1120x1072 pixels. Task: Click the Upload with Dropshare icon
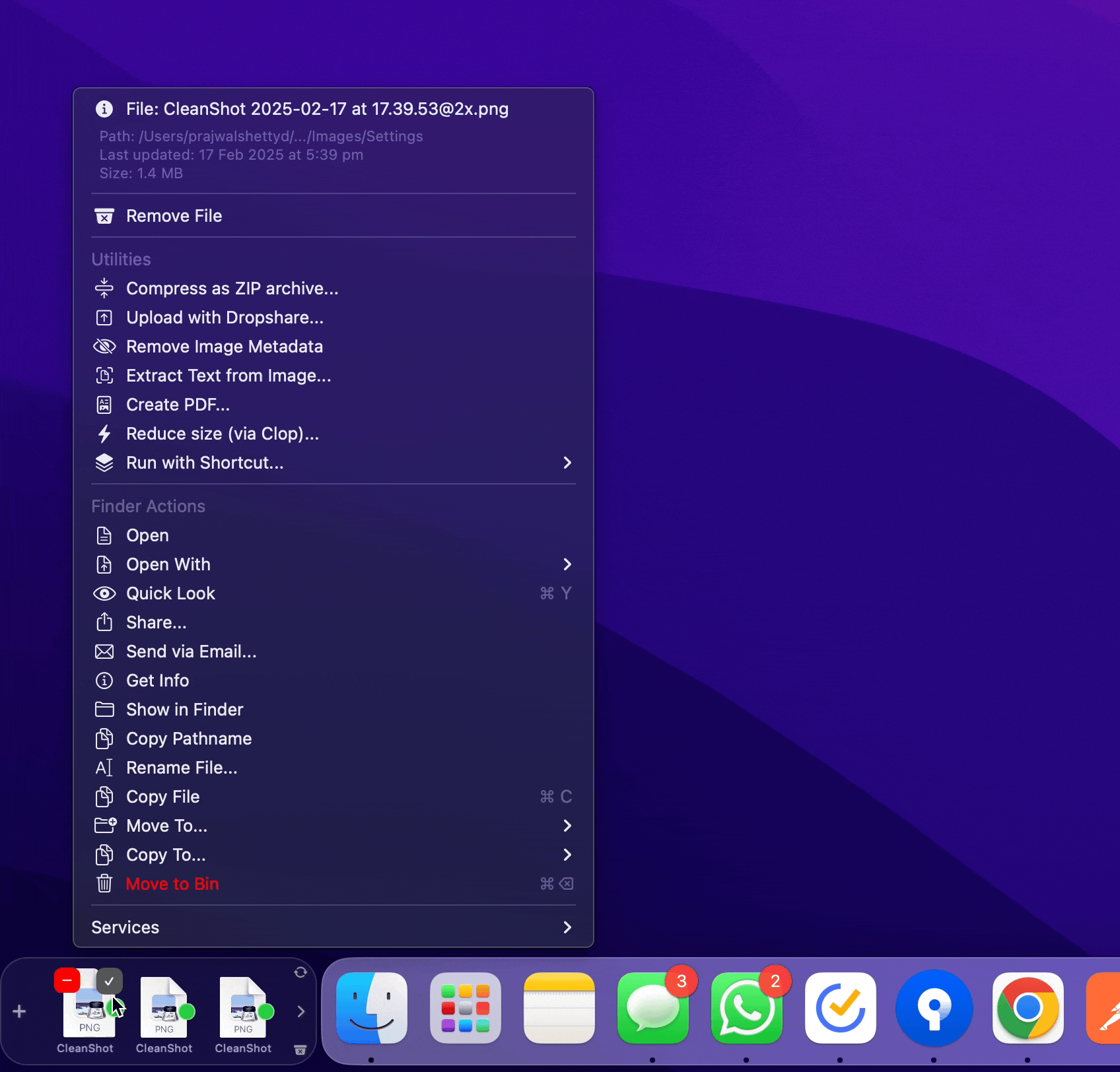(104, 318)
